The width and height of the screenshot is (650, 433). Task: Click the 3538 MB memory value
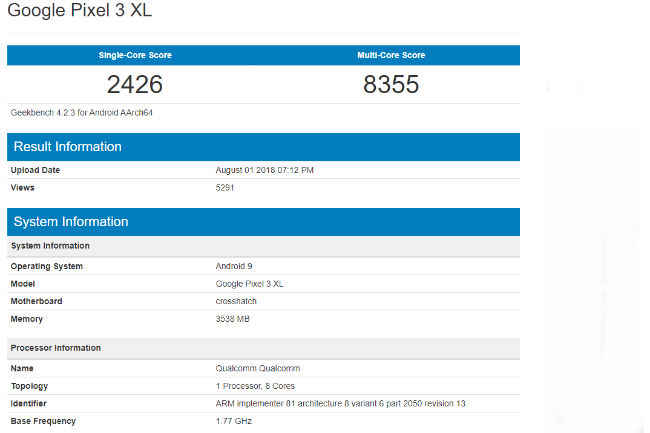click(x=233, y=319)
